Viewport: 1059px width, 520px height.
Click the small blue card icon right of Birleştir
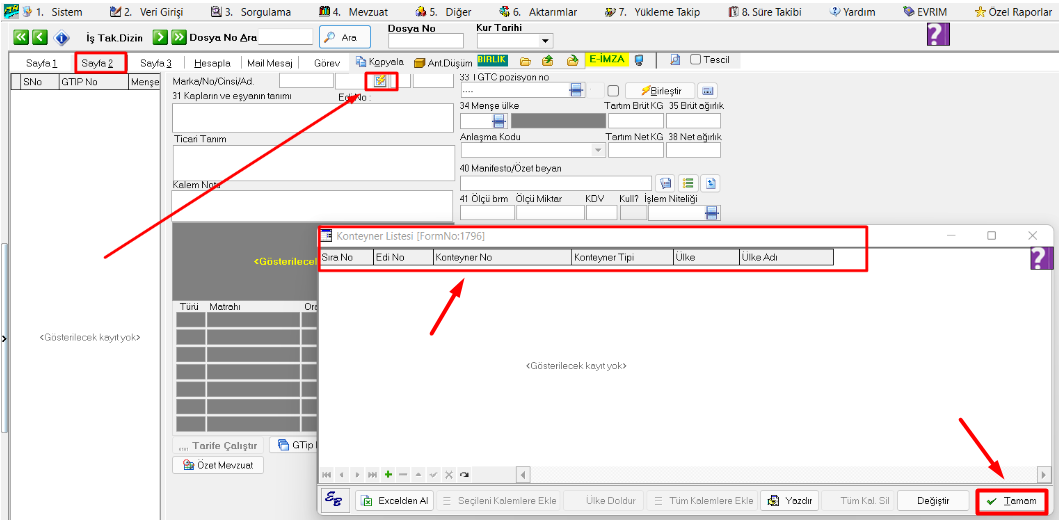pos(707,90)
